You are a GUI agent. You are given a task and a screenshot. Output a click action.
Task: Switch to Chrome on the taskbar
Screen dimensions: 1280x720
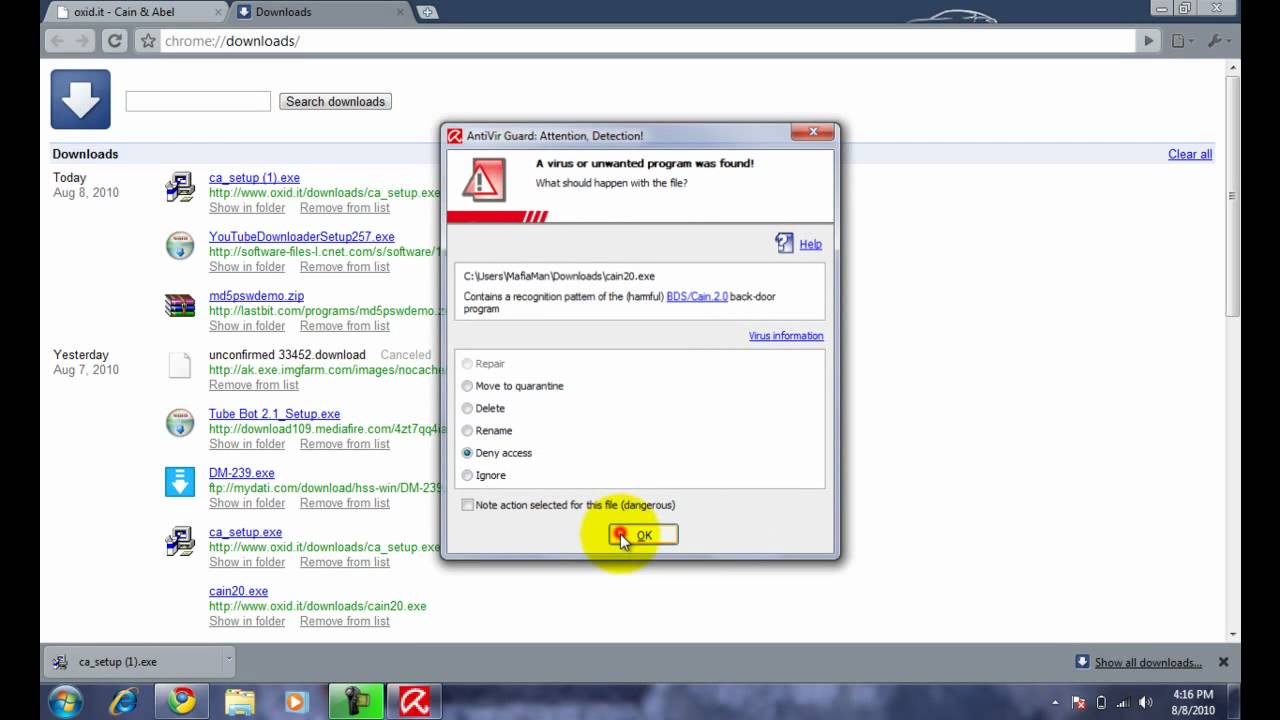[x=182, y=702]
